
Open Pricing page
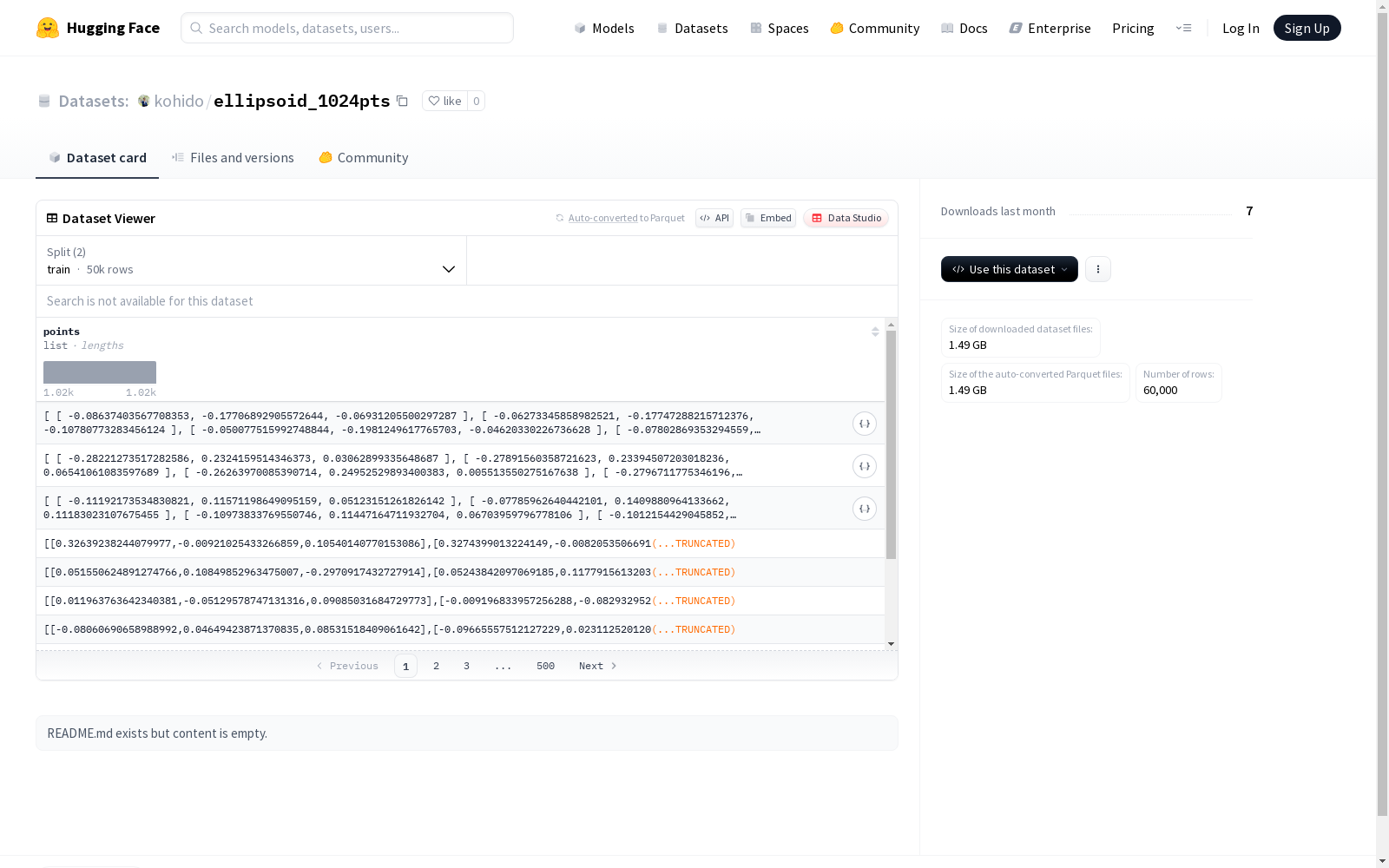pyautogui.click(x=1133, y=28)
